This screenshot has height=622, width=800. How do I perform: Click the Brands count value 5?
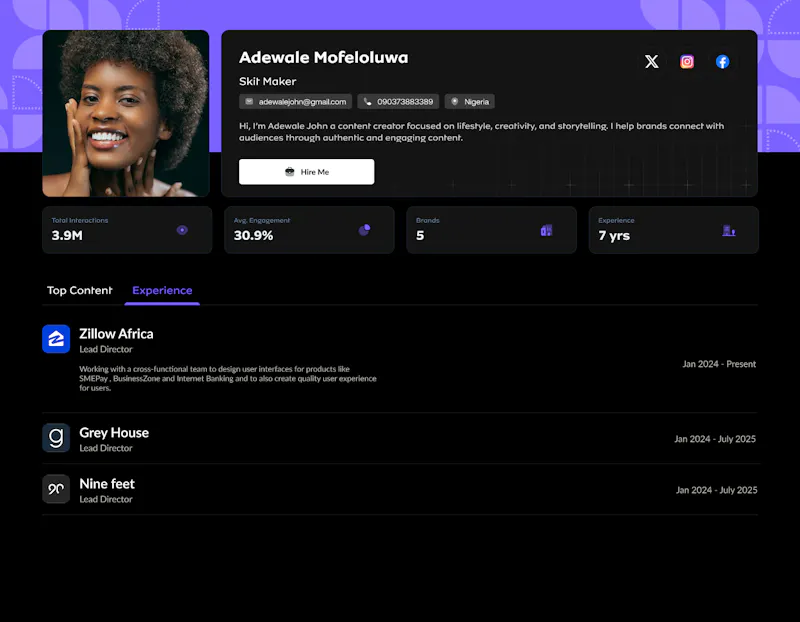click(x=420, y=236)
